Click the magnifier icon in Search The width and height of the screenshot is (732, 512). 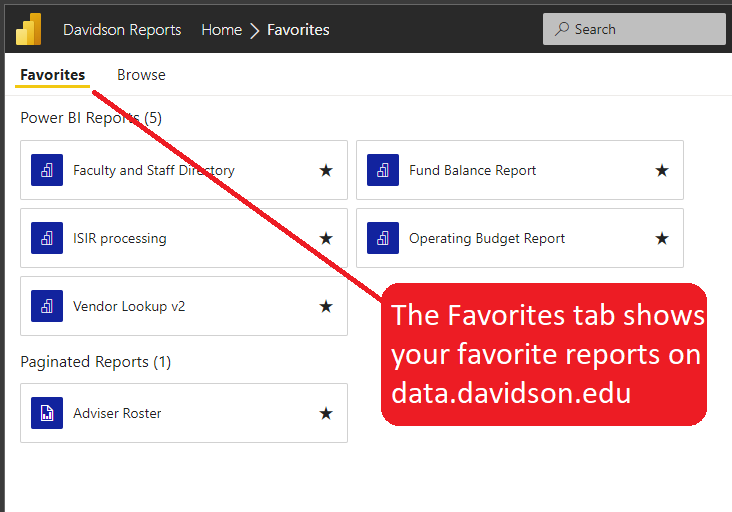562,29
